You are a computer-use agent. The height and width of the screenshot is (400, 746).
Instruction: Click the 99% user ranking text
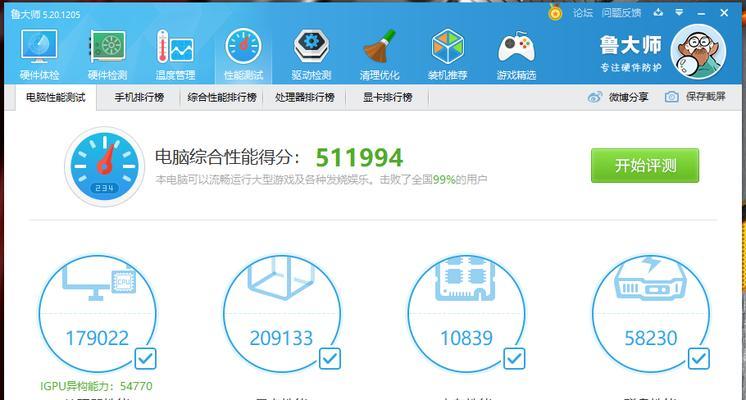[444, 179]
